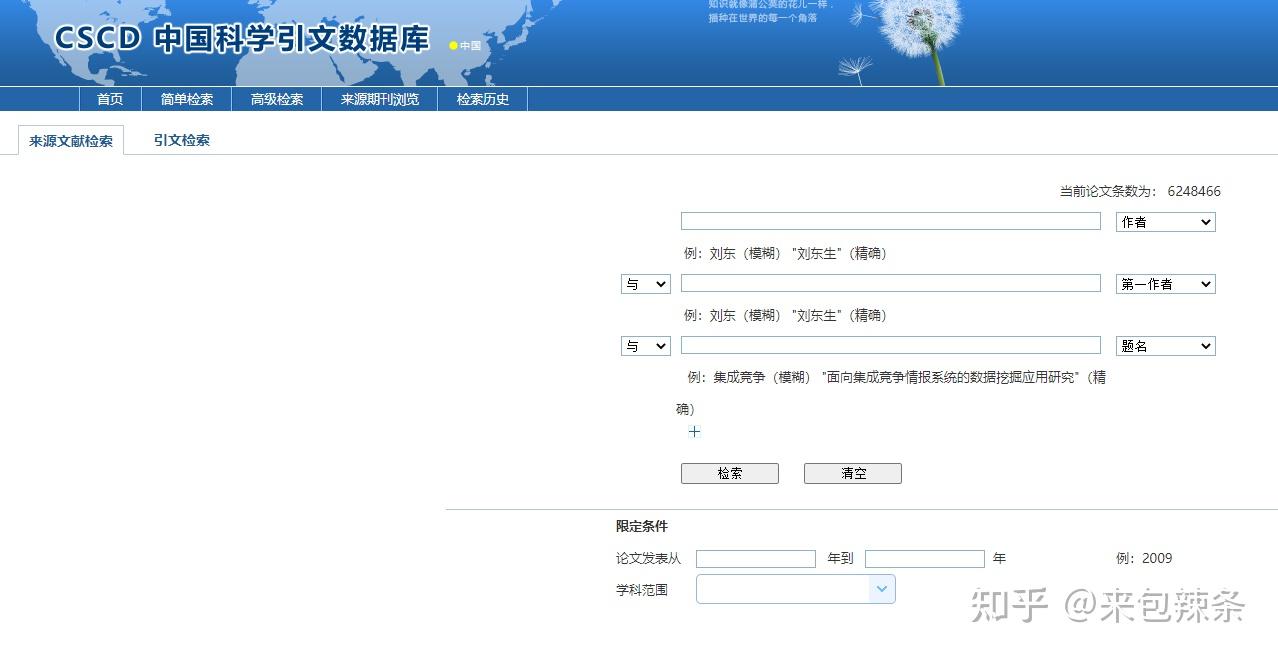This screenshot has width=1278, height=655.
Task: Open the first 与 logical operator dropdown
Action: (x=645, y=283)
